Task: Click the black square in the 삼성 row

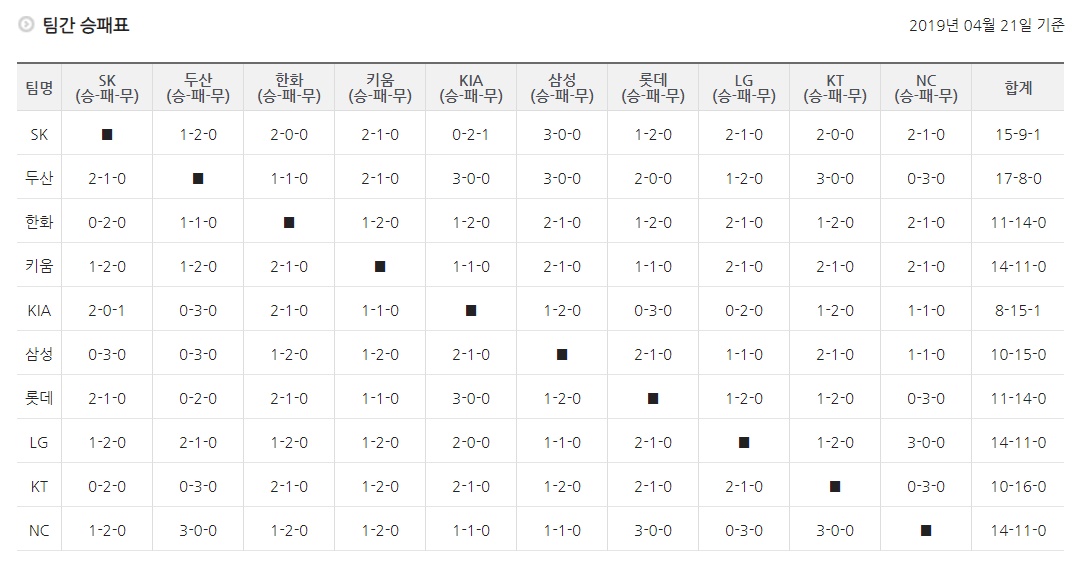Action: (562, 355)
